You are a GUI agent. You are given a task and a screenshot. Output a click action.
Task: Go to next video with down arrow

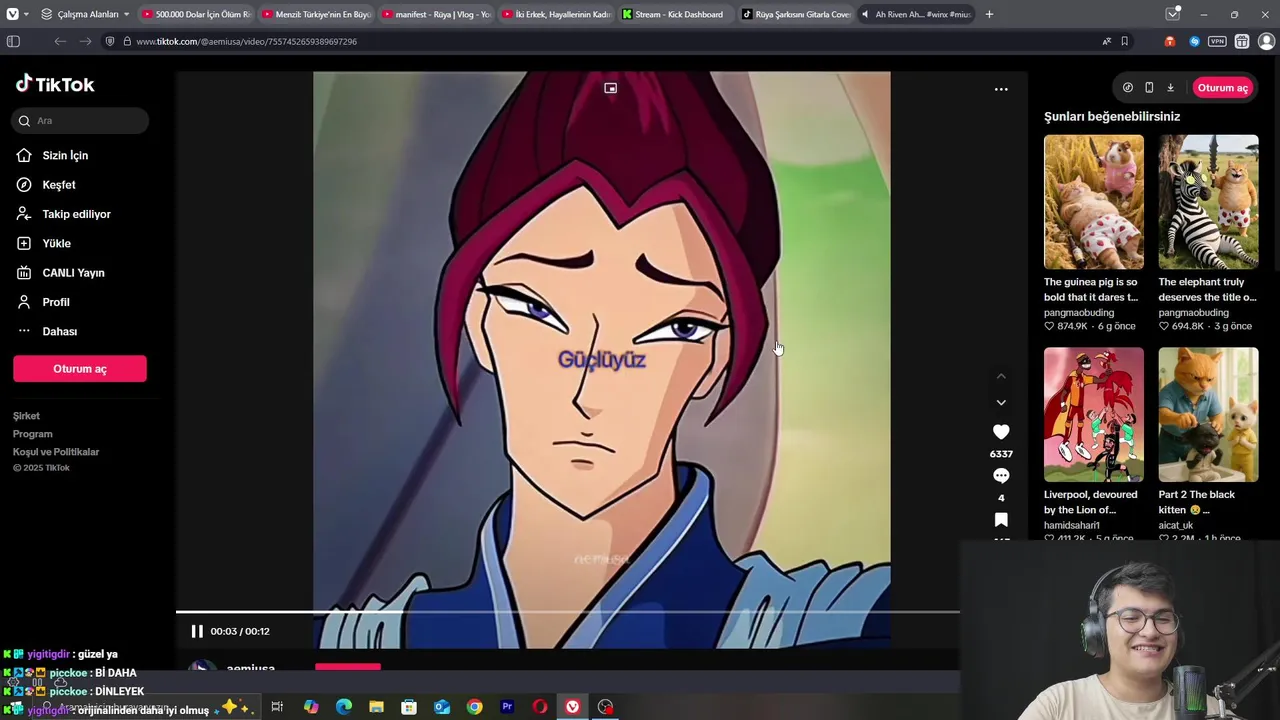click(1001, 402)
